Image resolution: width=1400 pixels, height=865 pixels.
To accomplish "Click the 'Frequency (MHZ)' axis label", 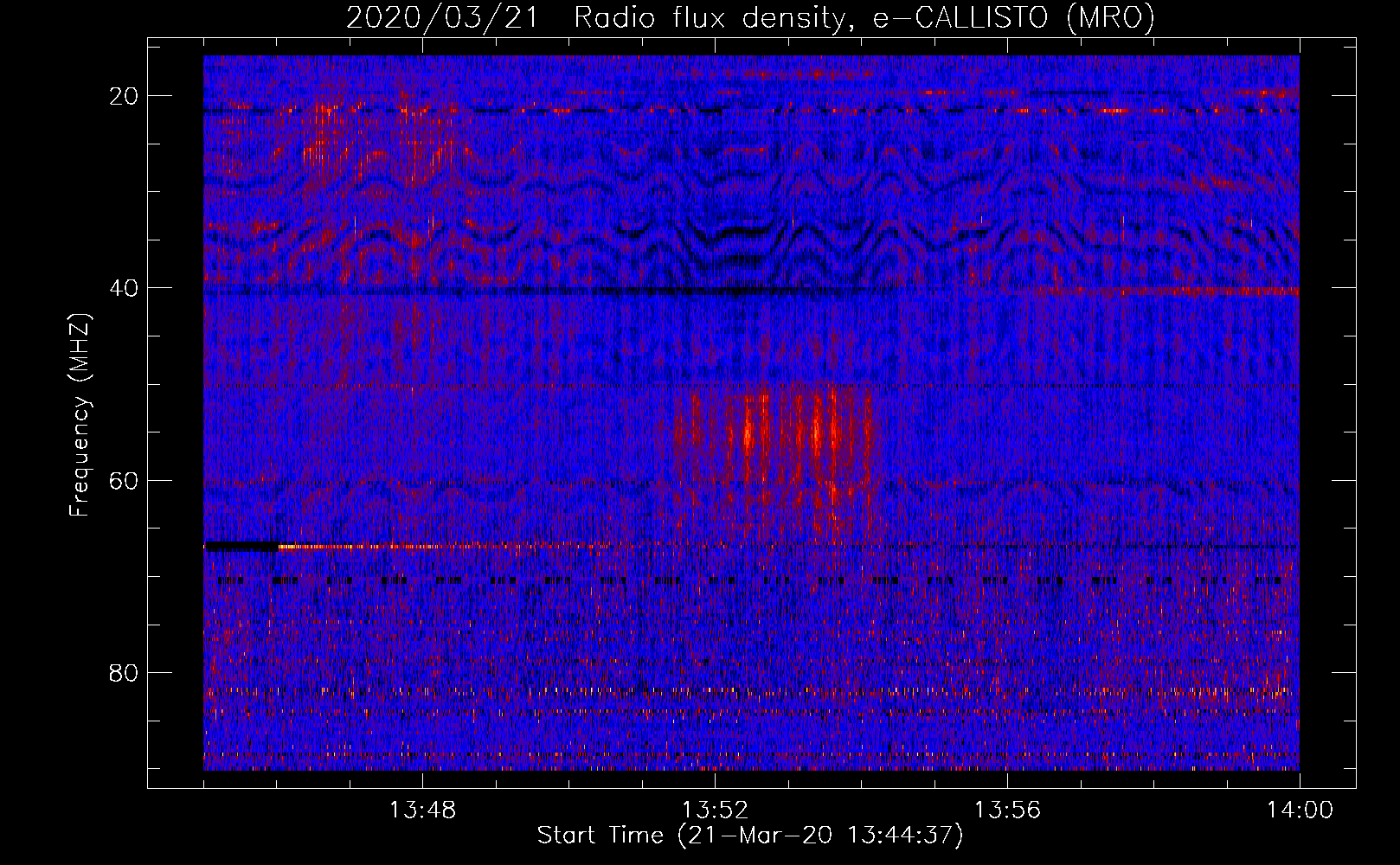I will 80,415.
